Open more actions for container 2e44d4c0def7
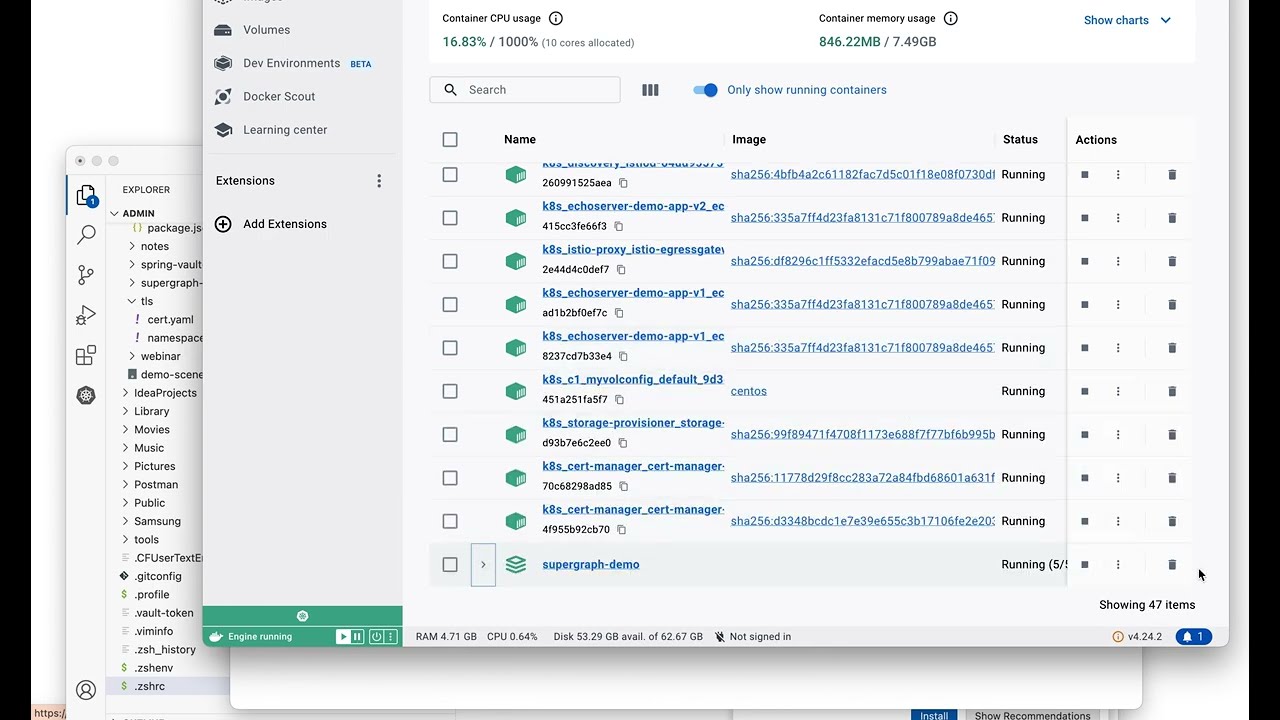1280x720 pixels. pyautogui.click(x=1118, y=261)
